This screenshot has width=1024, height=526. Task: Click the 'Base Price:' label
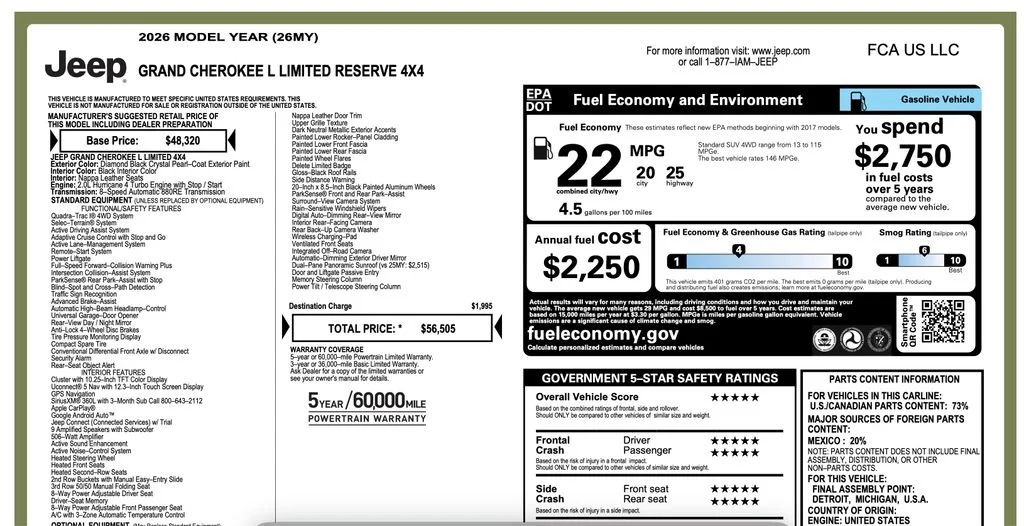pos(112,141)
